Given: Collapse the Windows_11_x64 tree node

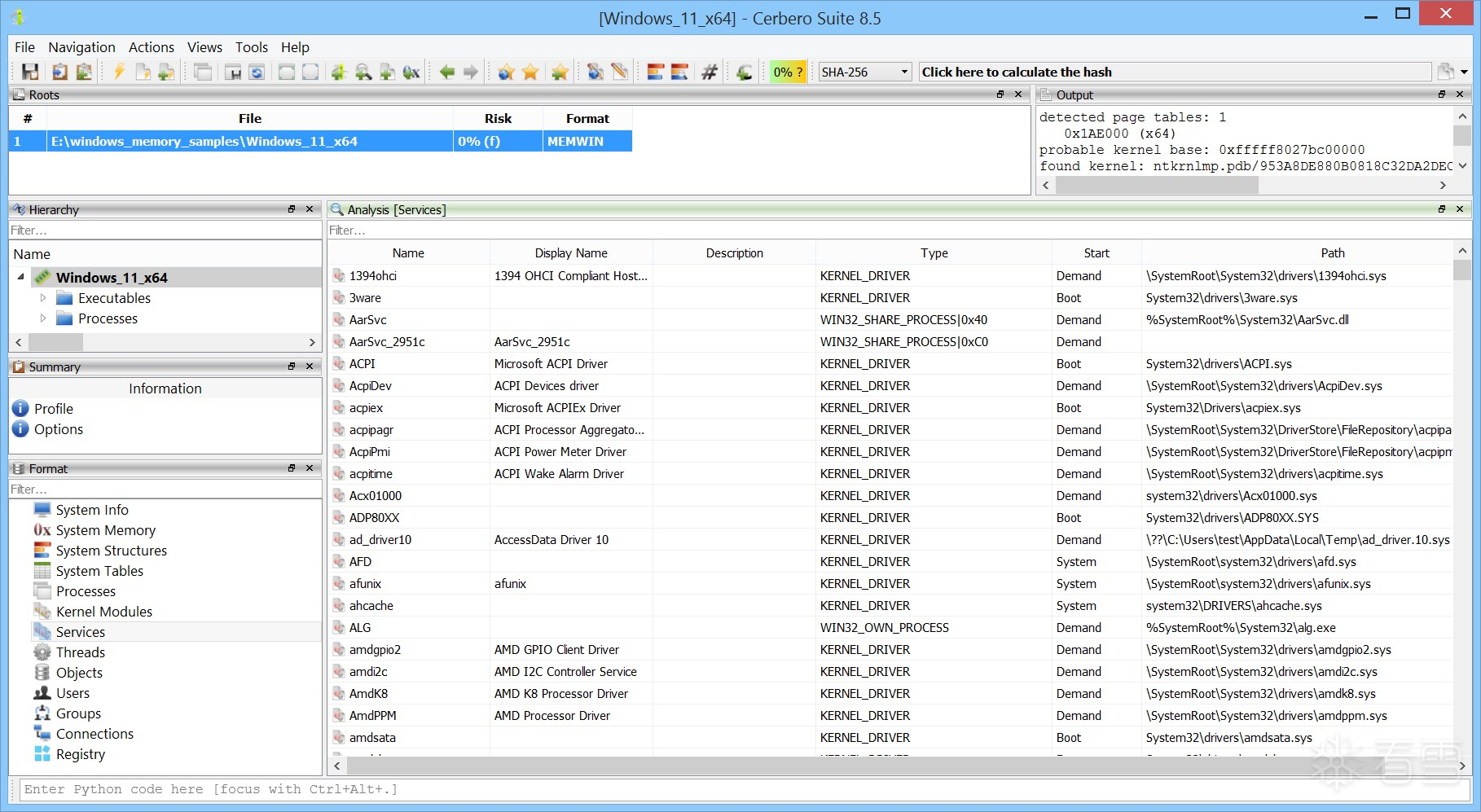Looking at the screenshot, I should [x=20, y=278].
